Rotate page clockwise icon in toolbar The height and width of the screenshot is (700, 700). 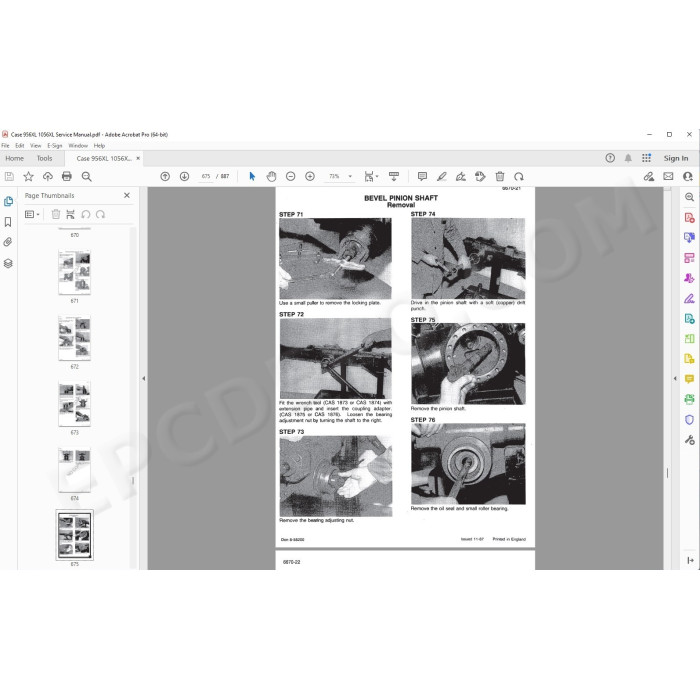(519, 176)
